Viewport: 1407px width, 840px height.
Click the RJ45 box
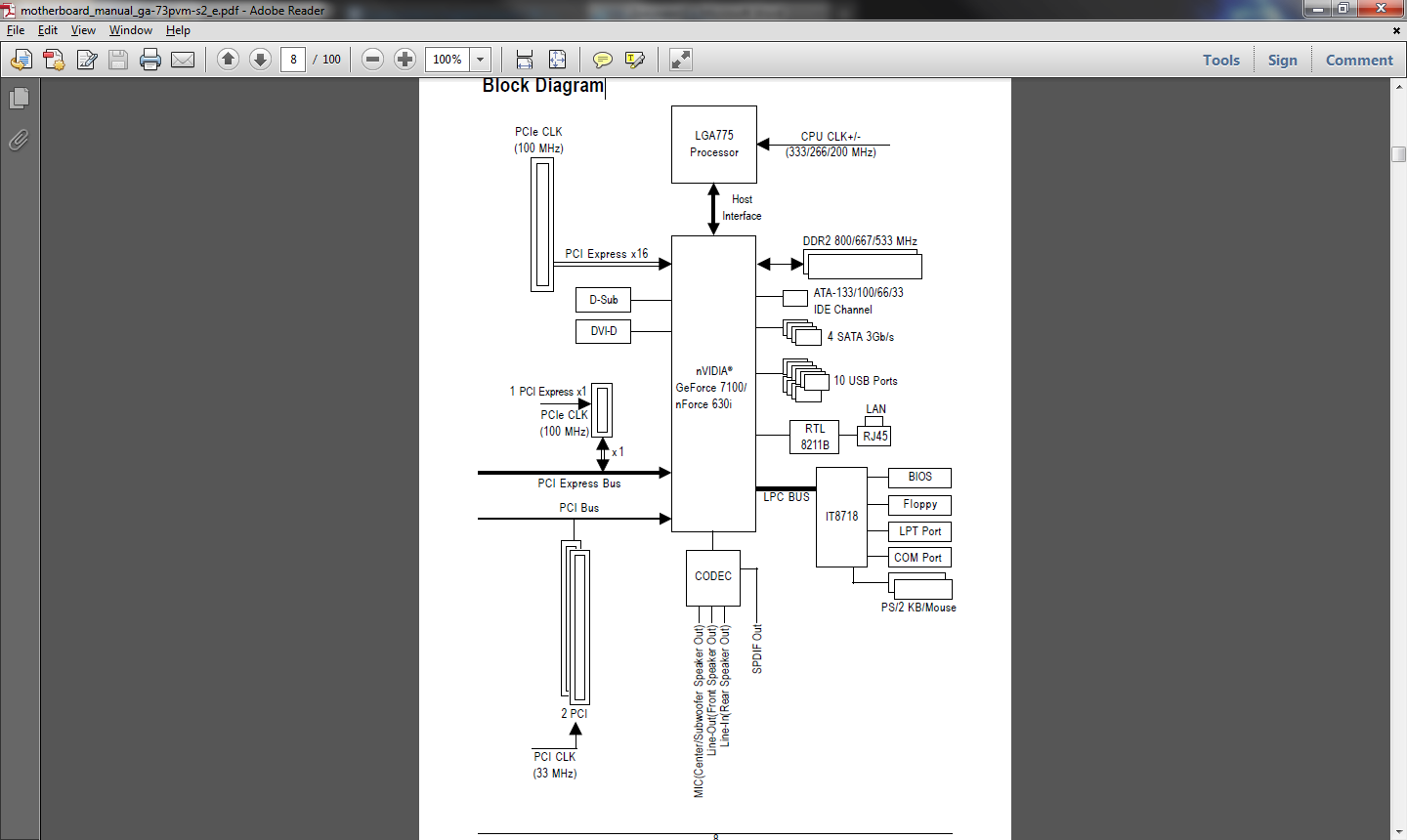[x=875, y=437]
